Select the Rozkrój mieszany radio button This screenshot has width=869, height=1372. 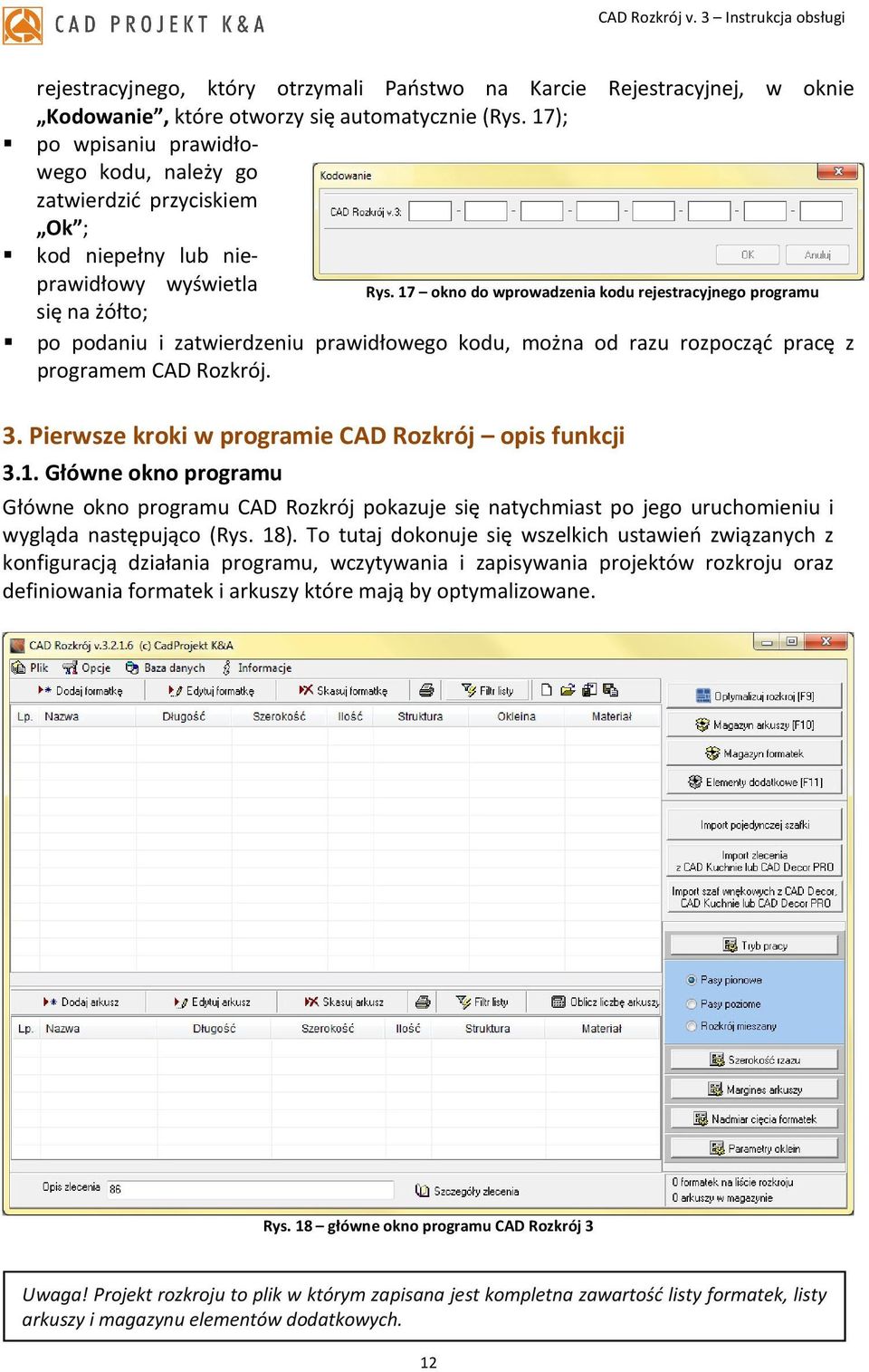(x=692, y=1026)
